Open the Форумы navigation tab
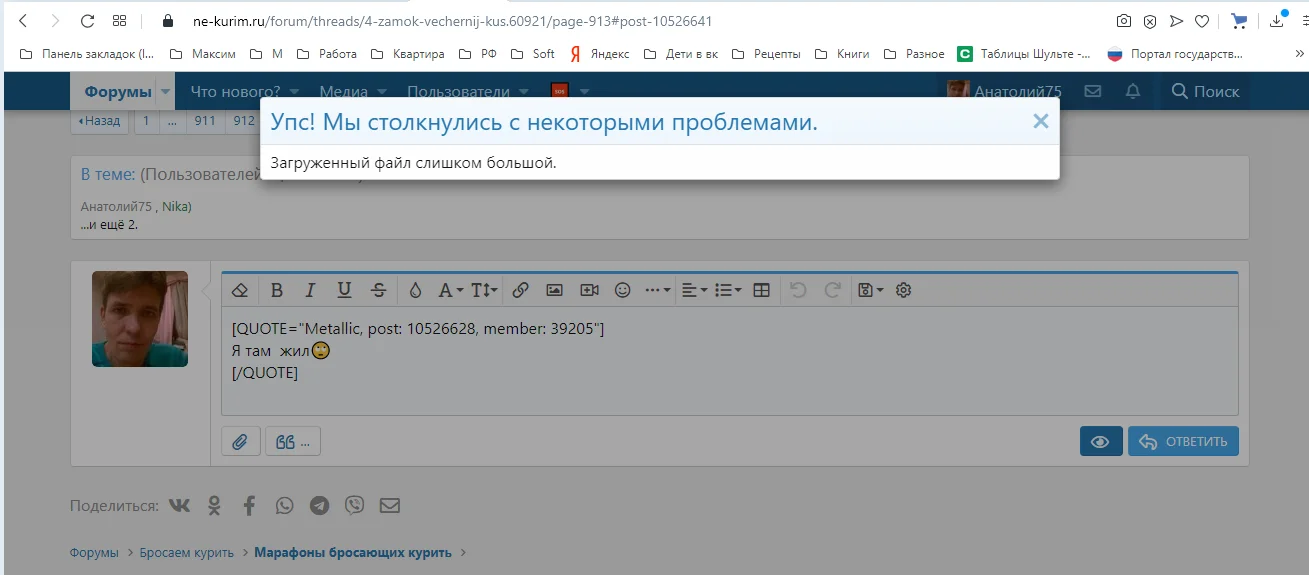This screenshot has height=575, width=1309. click(118, 91)
